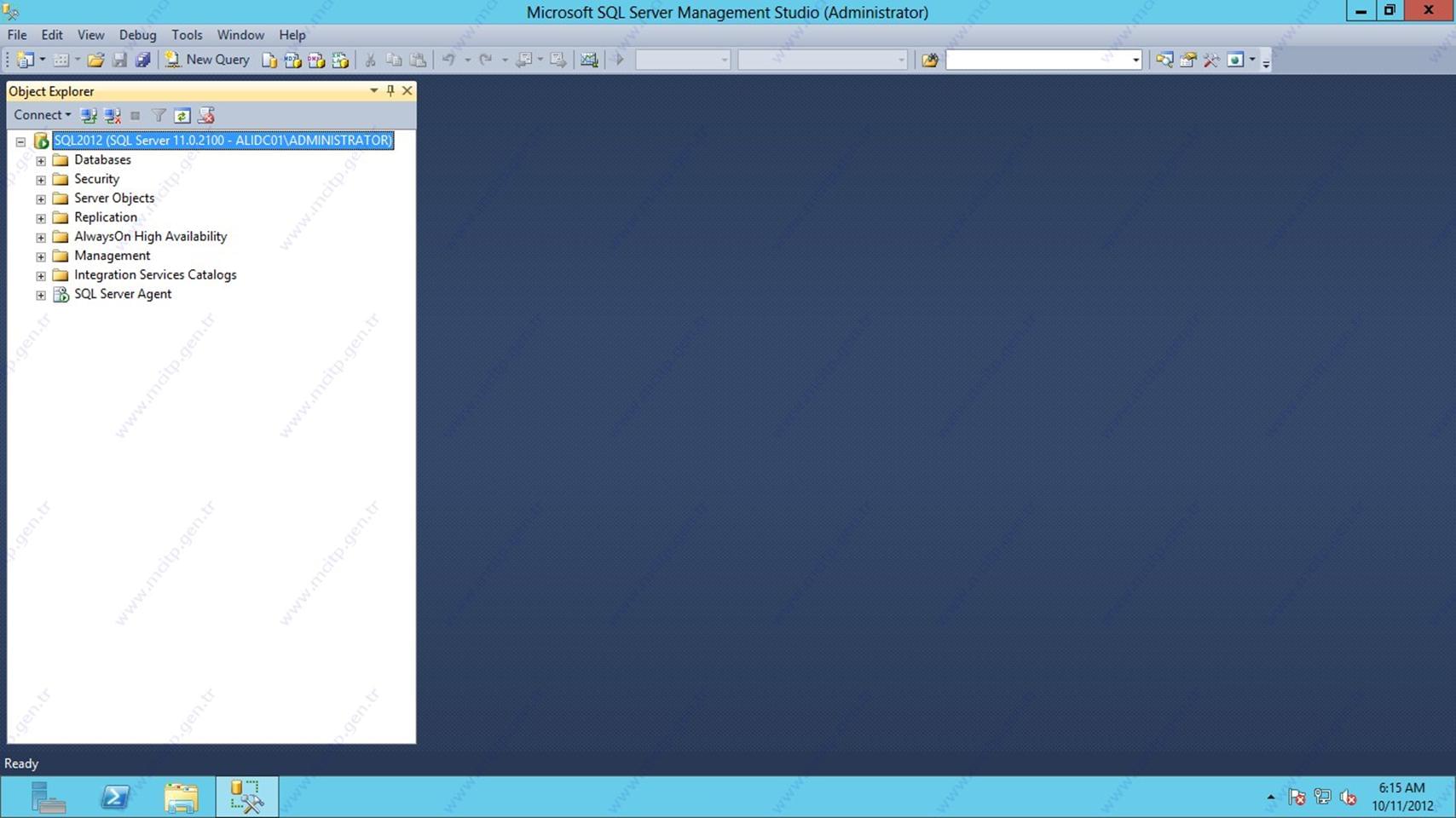Expand the Replication folder

(x=40, y=218)
